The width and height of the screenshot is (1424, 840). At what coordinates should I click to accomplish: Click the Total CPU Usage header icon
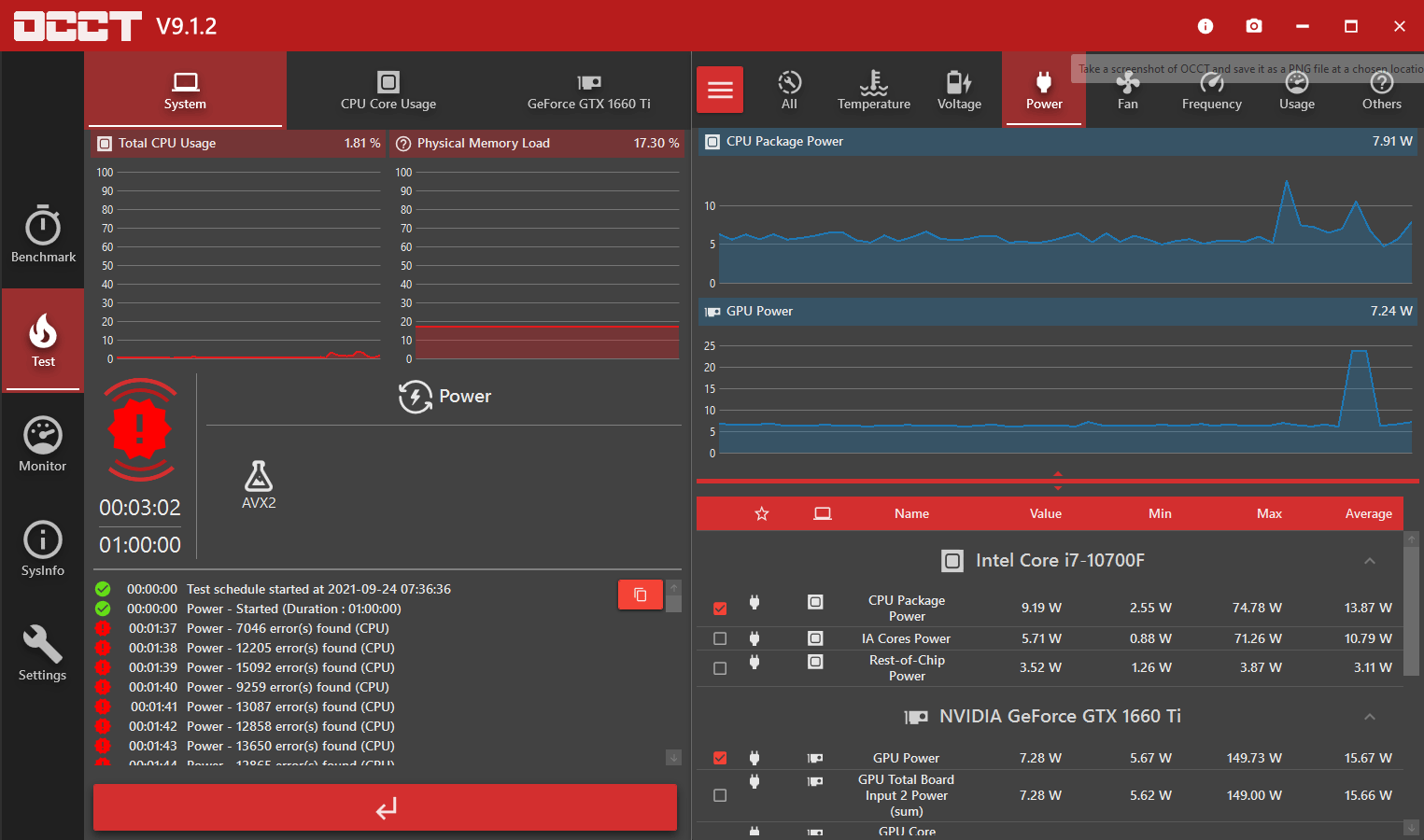pos(105,144)
